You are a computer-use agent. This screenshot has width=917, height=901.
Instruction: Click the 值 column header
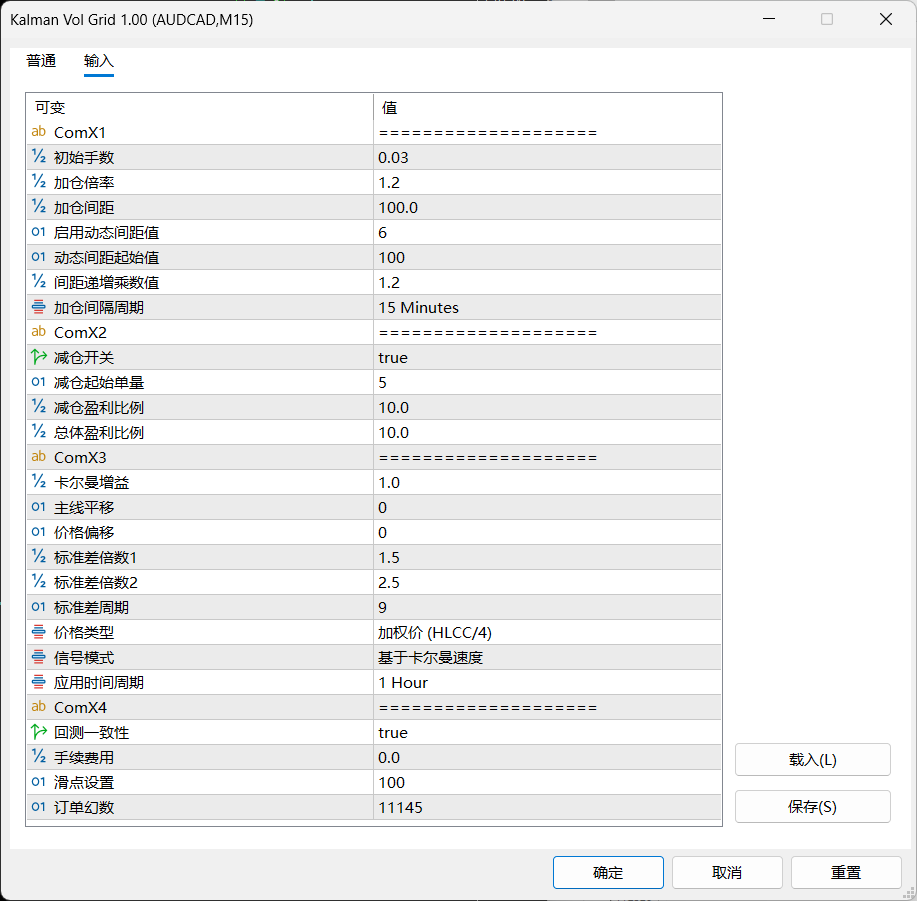click(547, 107)
